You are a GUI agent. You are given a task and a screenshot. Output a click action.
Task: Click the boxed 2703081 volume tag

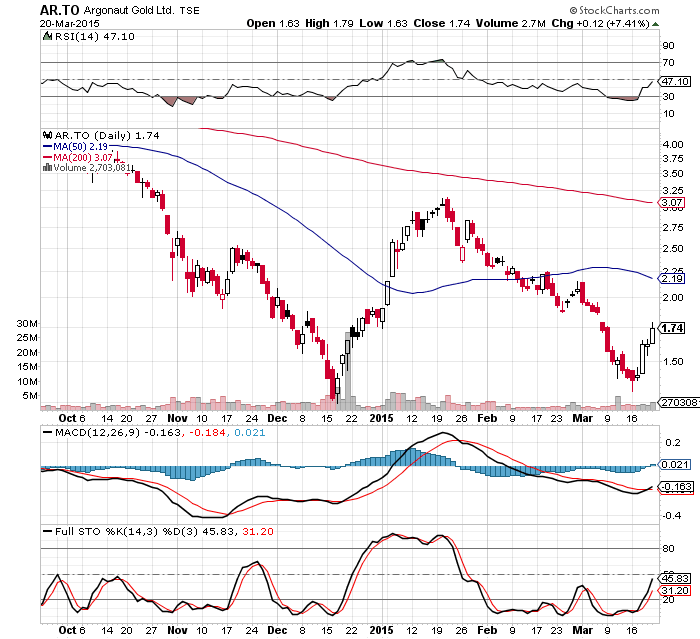point(679,402)
